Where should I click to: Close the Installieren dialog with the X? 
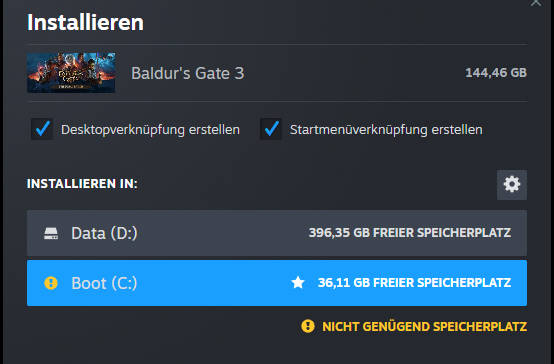click(536, 3)
